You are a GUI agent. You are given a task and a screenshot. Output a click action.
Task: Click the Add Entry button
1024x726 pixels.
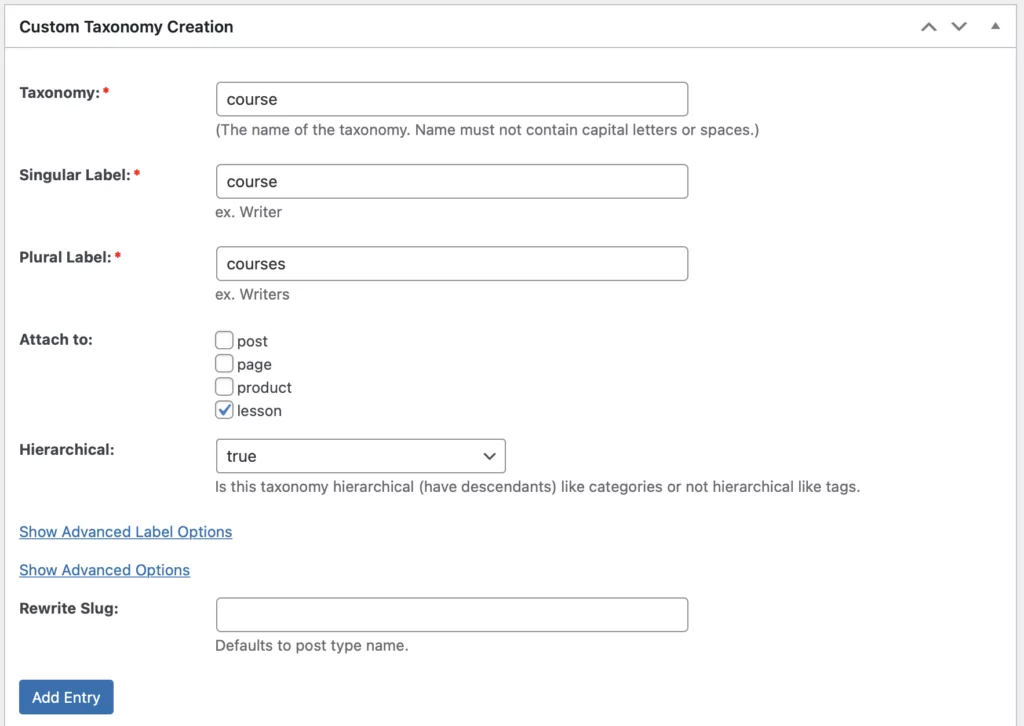coord(66,697)
